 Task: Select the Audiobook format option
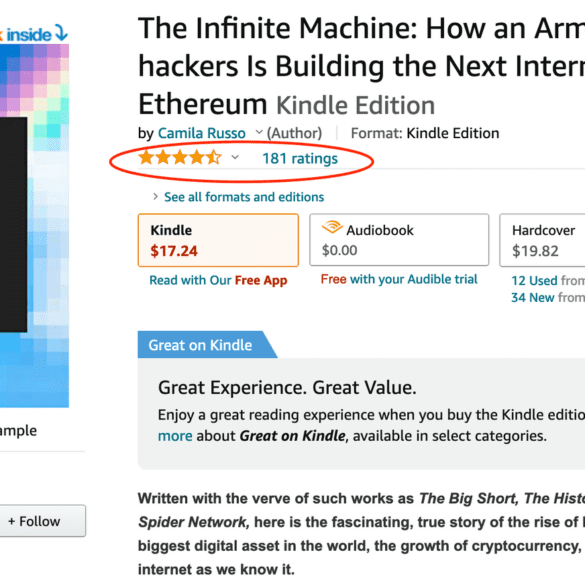tap(399, 240)
